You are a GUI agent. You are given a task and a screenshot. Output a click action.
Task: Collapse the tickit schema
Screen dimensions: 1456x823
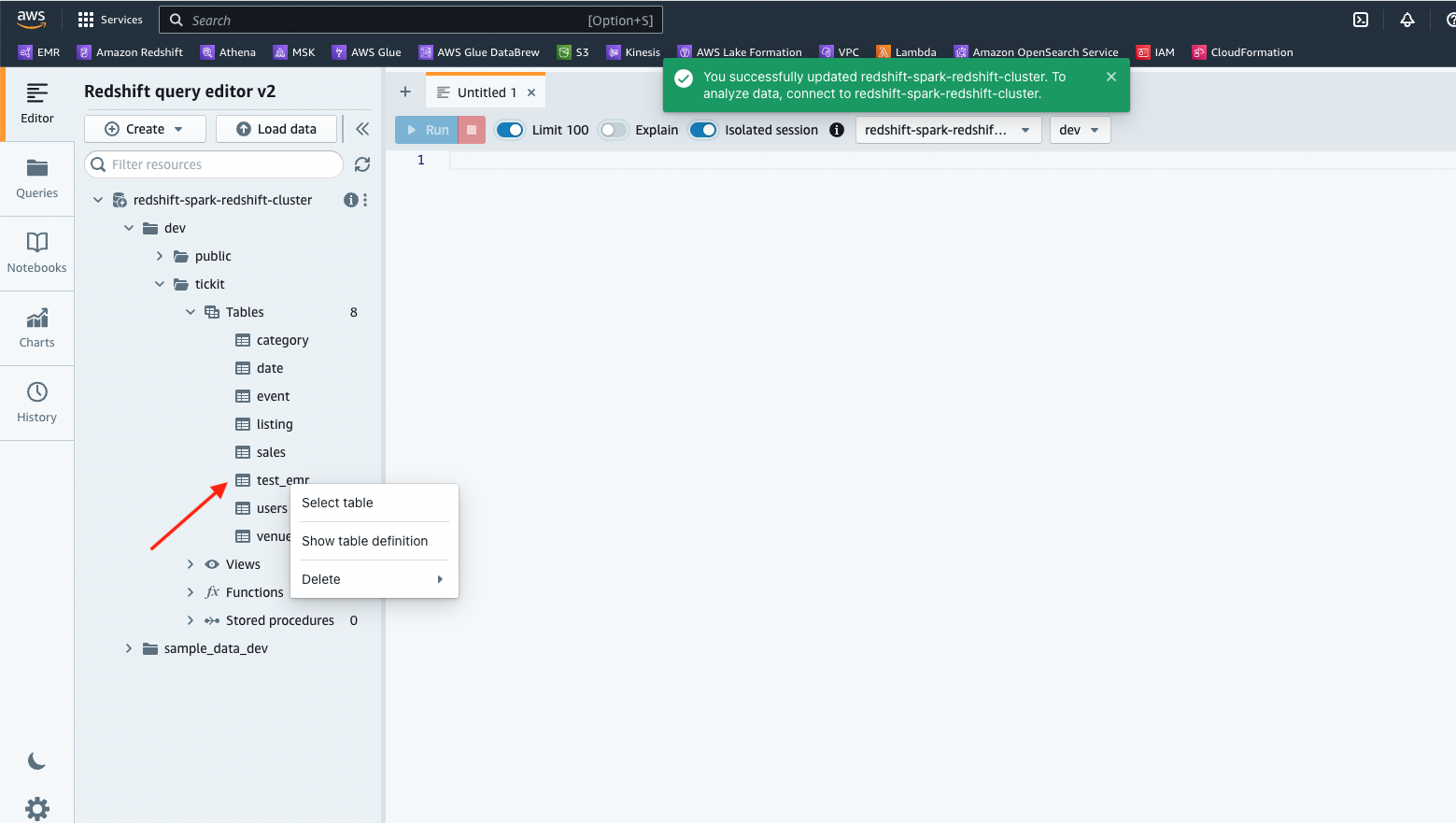click(160, 284)
